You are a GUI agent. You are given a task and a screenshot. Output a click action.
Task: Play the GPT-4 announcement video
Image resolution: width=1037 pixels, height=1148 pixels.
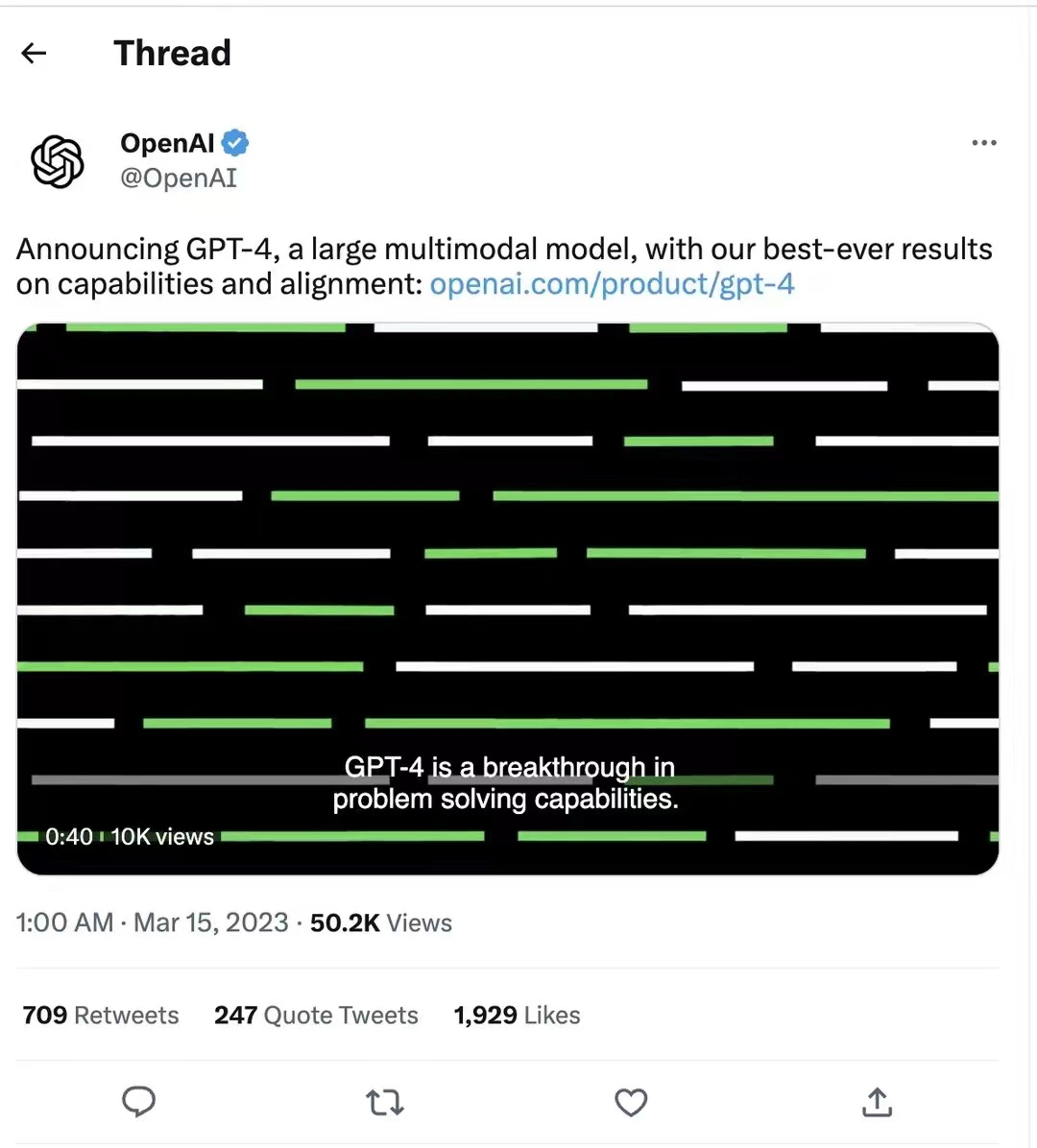(x=508, y=598)
